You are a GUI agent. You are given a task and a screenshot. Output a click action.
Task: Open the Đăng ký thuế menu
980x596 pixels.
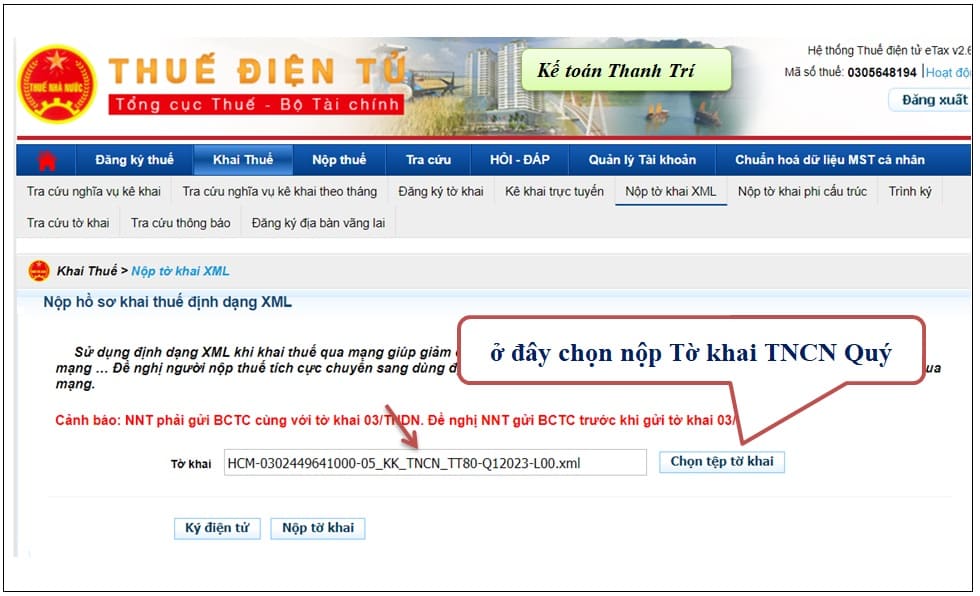134,160
